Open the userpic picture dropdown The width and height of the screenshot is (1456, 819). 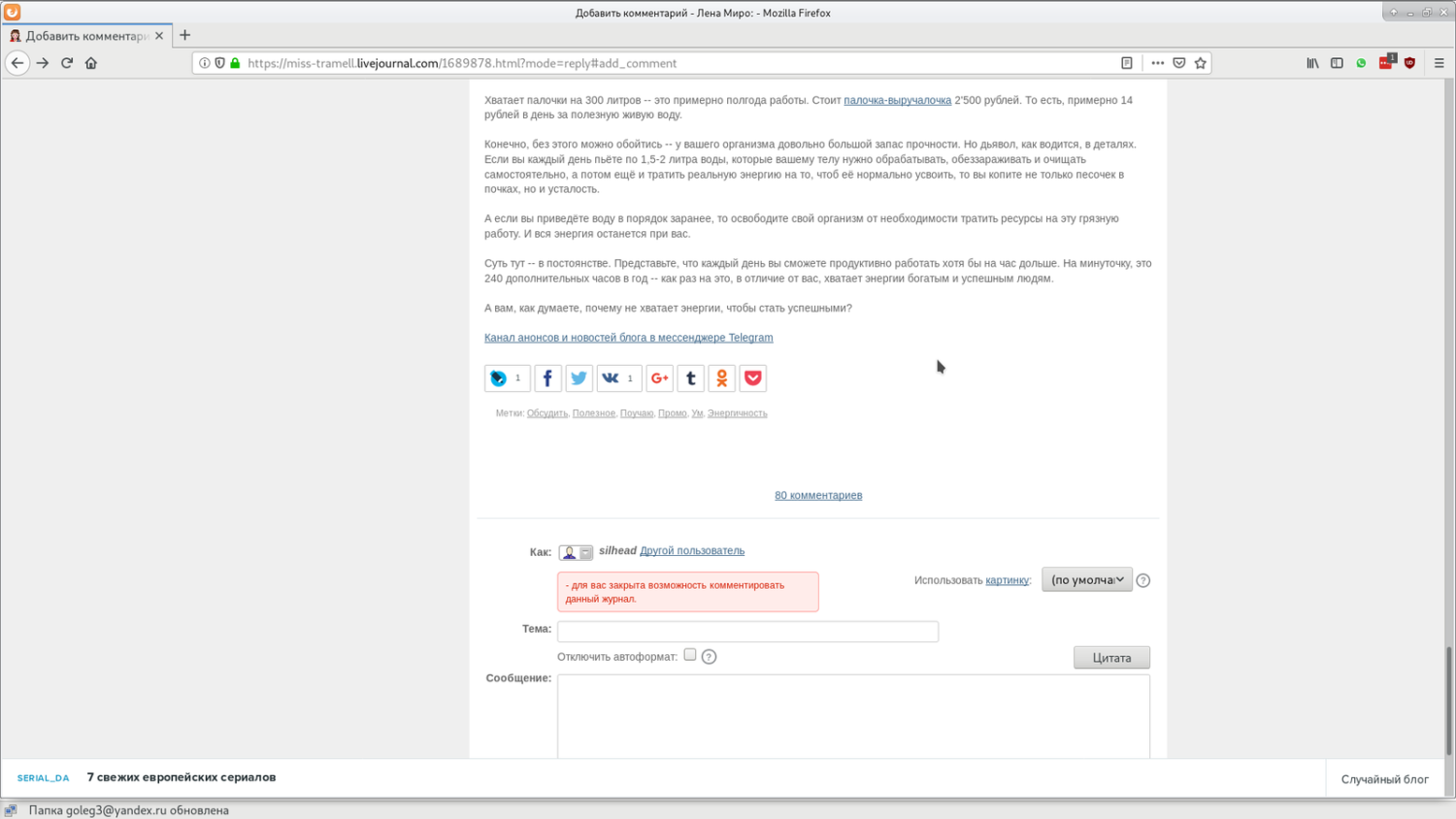[1086, 579]
